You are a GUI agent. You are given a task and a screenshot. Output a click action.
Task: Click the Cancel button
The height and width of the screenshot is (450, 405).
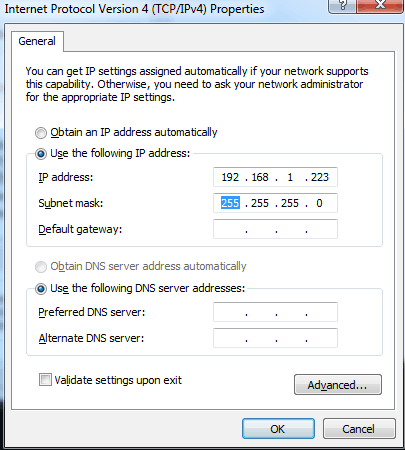pos(359,429)
